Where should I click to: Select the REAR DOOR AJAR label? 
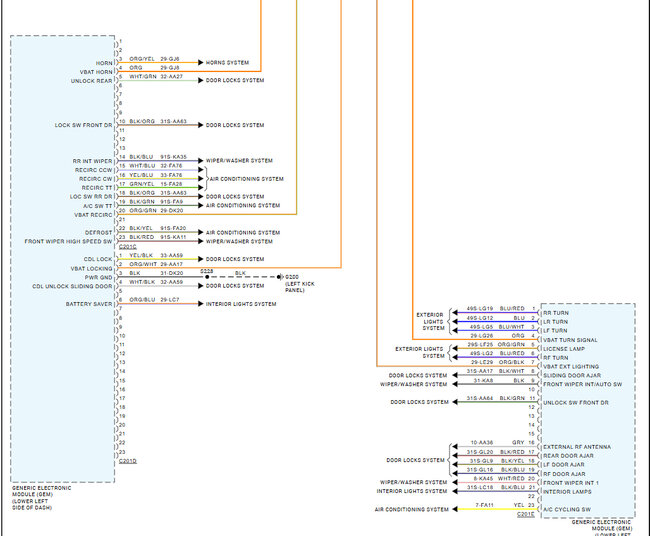568,456
